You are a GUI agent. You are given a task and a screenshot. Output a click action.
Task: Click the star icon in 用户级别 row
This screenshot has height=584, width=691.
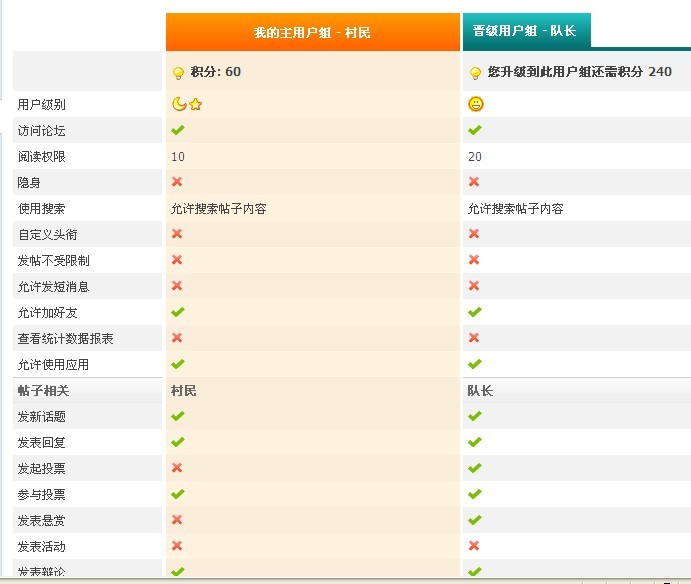click(x=196, y=104)
